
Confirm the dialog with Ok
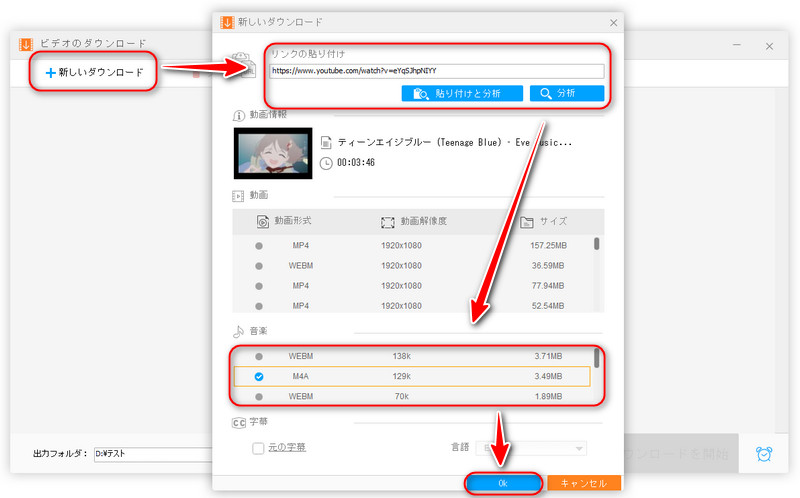pos(504,482)
